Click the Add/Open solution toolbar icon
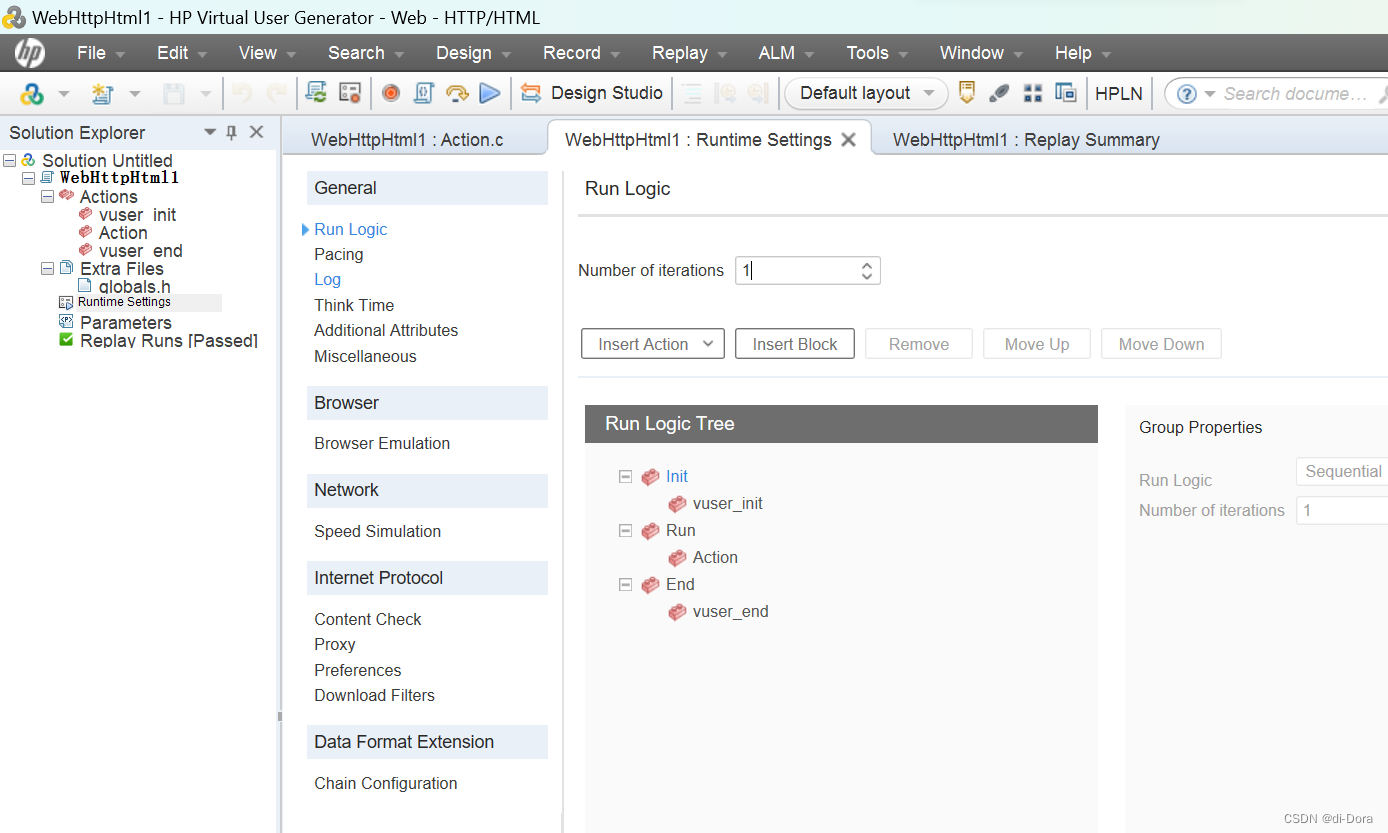1388x833 pixels. [x=32, y=93]
